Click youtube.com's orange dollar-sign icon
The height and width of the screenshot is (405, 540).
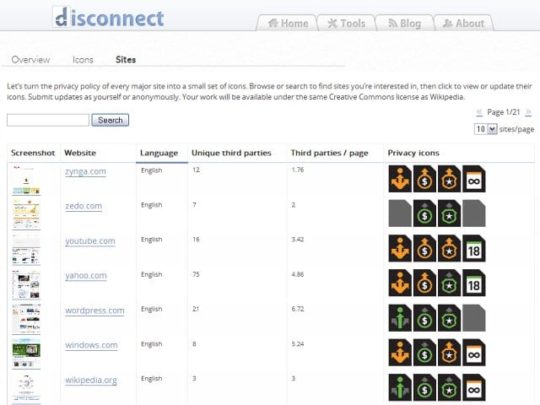424,248
